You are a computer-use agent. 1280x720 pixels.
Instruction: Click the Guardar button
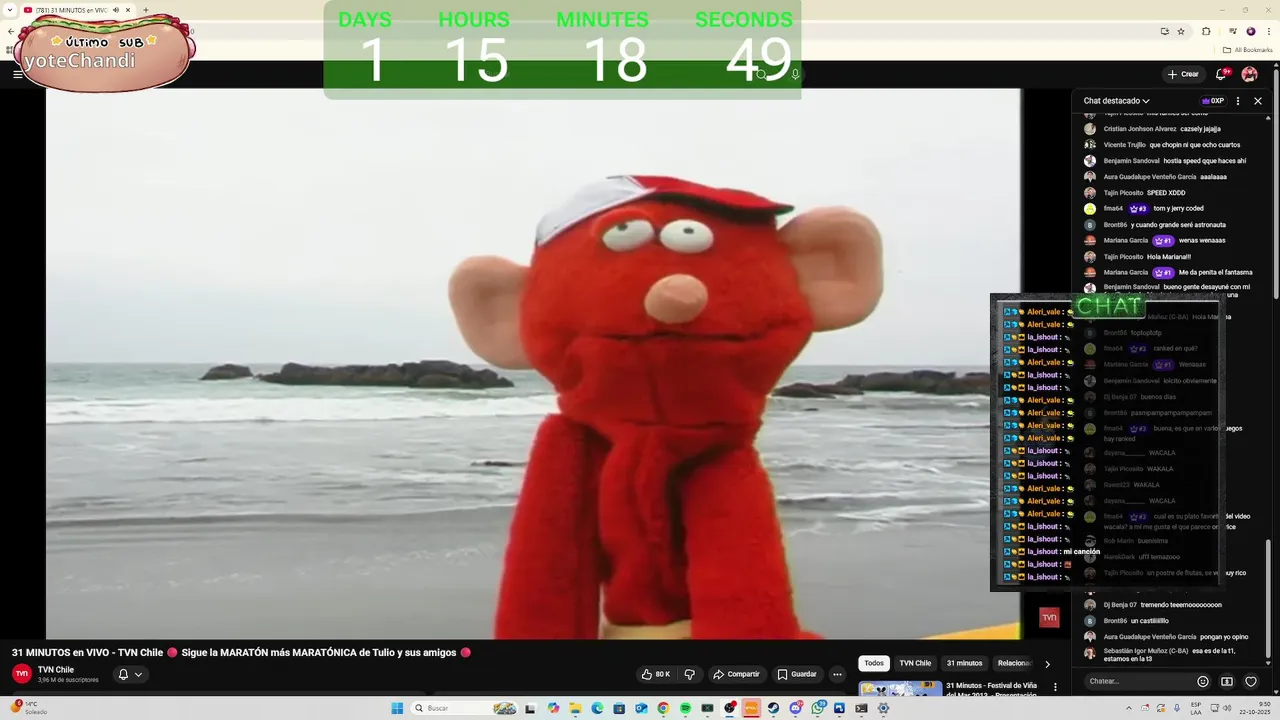pyautogui.click(x=797, y=674)
